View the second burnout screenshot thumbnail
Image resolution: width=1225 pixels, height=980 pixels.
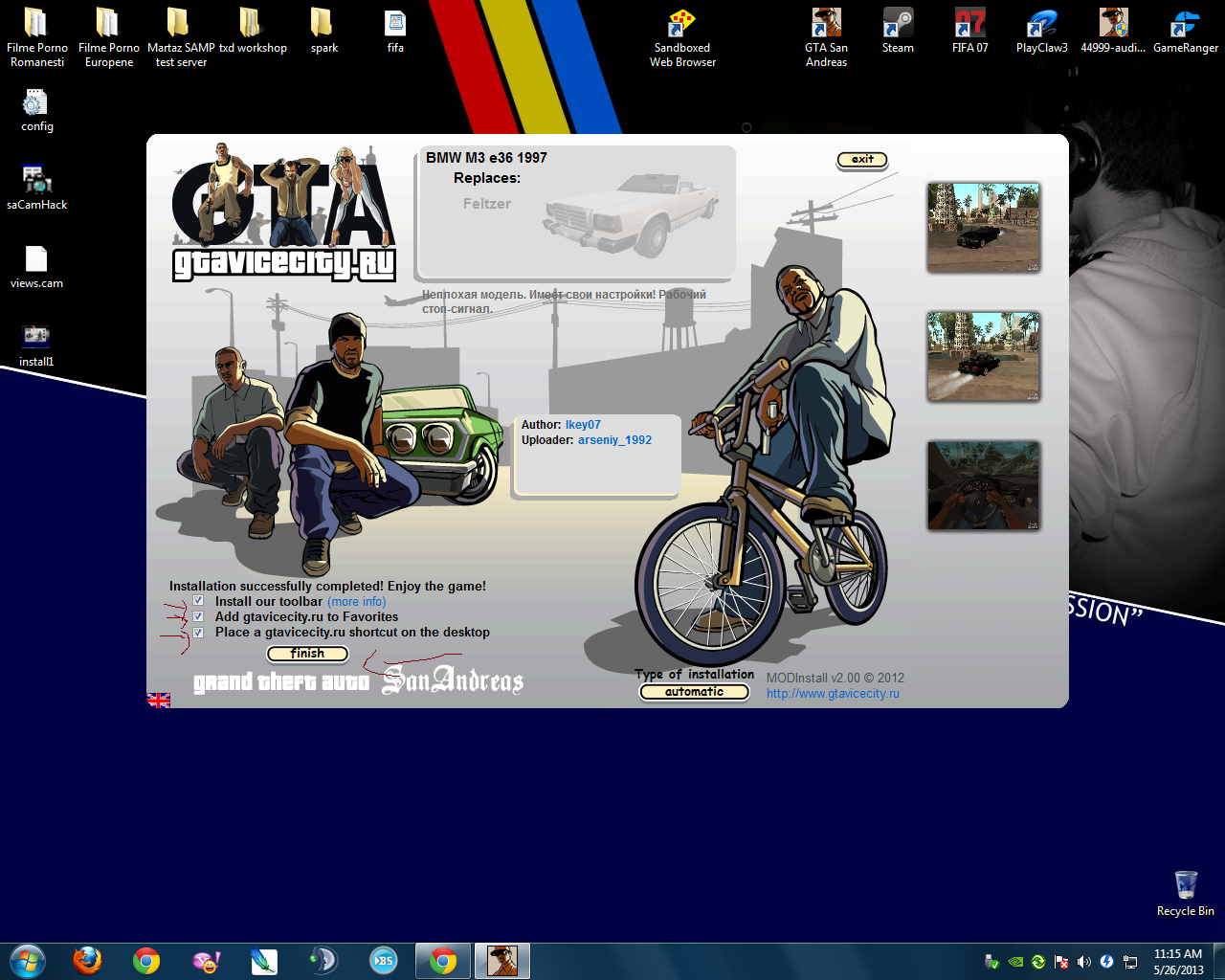pos(983,356)
